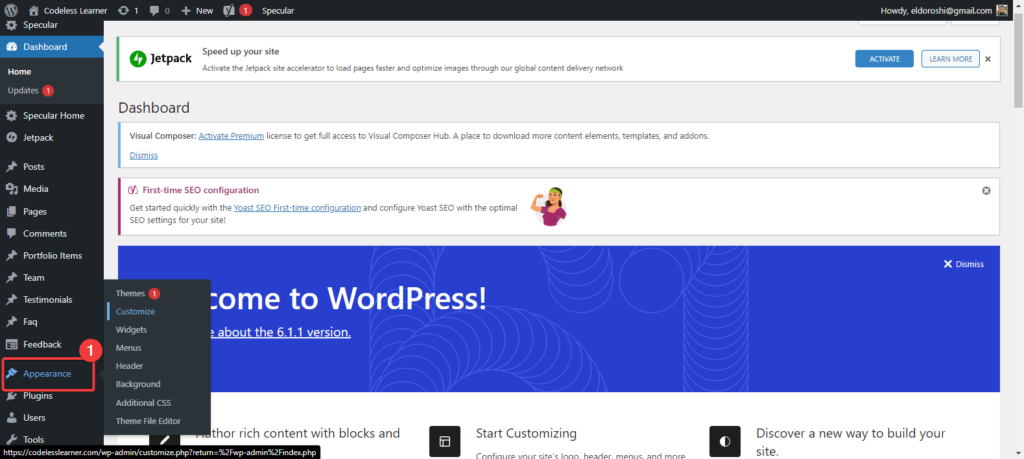This screenshot has height=459, width=1024.
Task: Select Background in Appearance submenu
Action: [138, 385]
